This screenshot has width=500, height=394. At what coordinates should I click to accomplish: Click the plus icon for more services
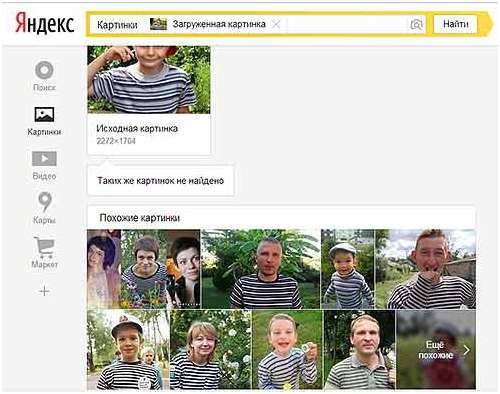[x=44, y=292]
